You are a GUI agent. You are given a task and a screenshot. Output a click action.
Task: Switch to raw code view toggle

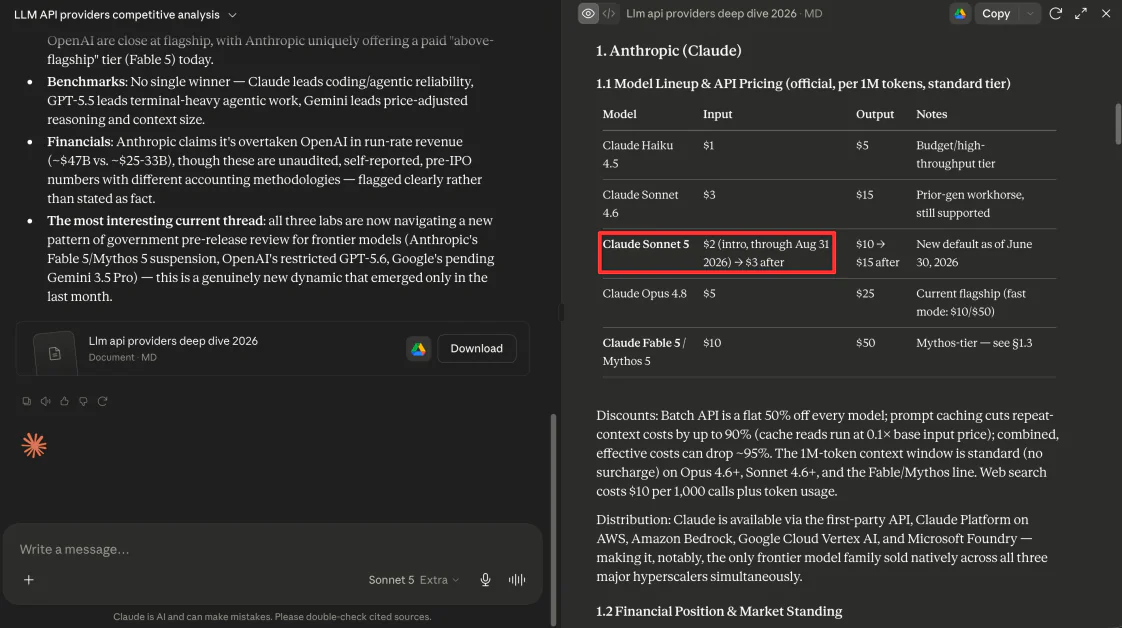[609, 14]
